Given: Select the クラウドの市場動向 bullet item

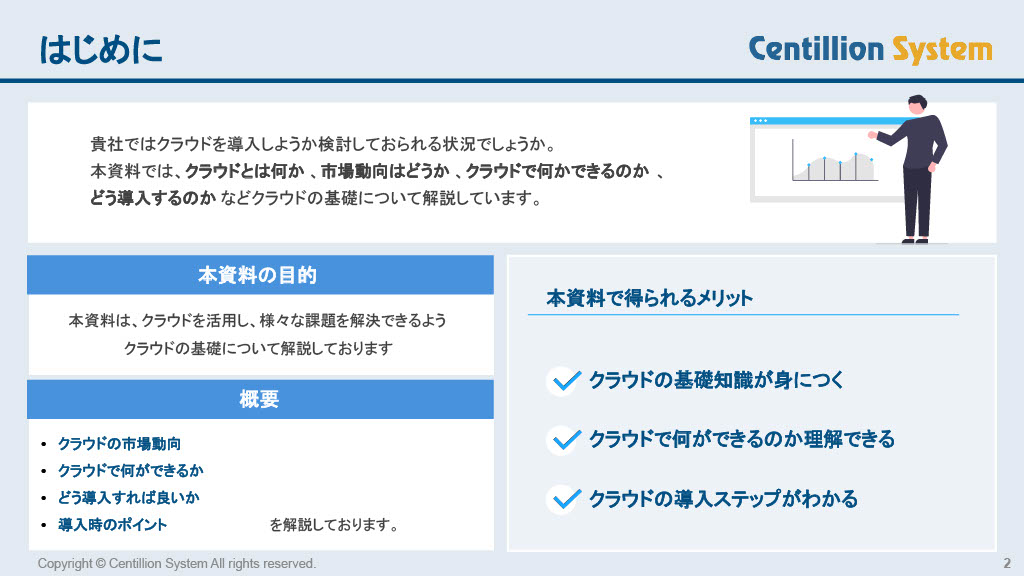Looking at the screenshot, I should (119, 444).
